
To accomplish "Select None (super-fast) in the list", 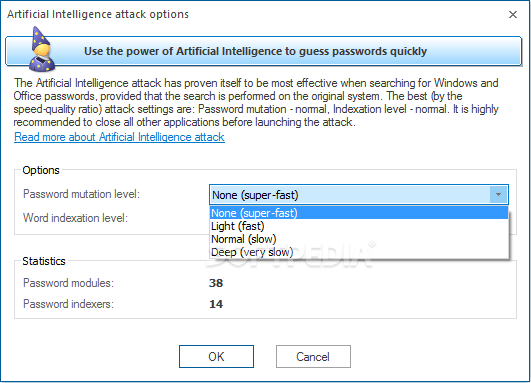I will click(x=359, y=213).
